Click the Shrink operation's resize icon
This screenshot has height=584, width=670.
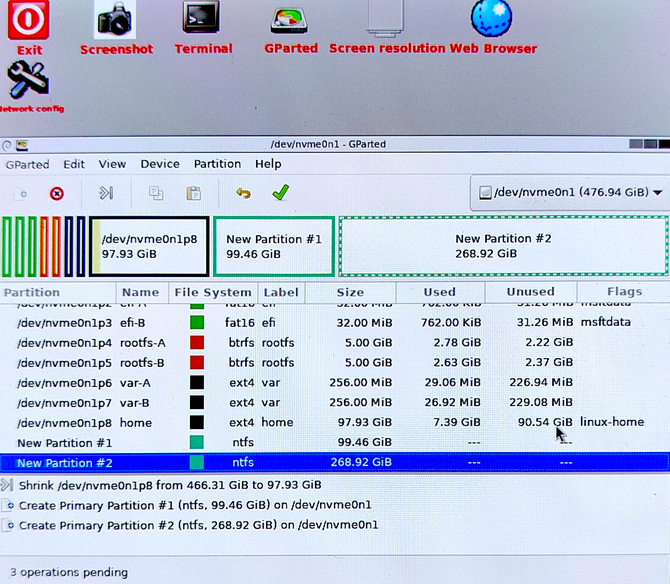coord(7,485)
